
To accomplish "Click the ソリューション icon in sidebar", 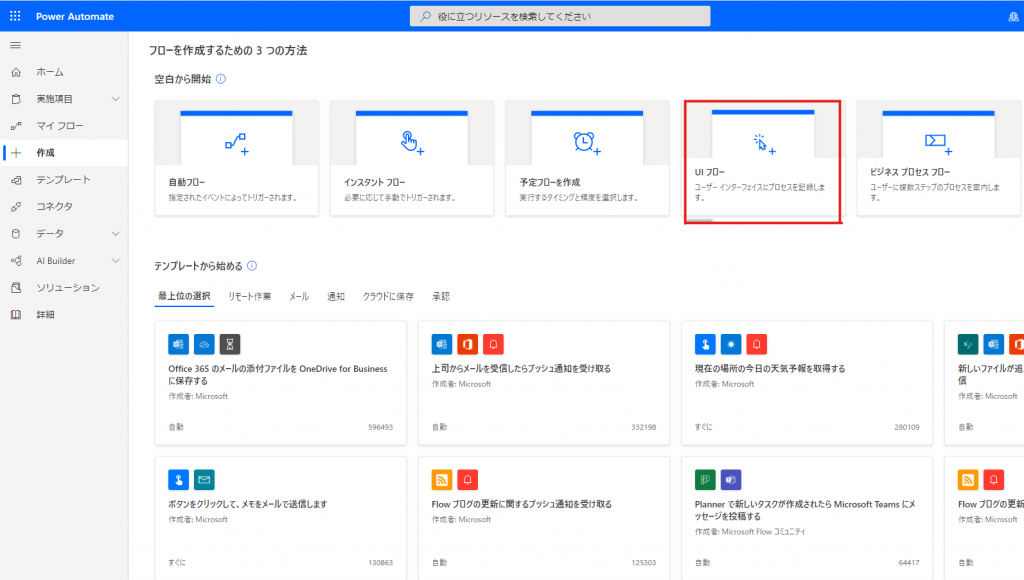I will [16, 287].
